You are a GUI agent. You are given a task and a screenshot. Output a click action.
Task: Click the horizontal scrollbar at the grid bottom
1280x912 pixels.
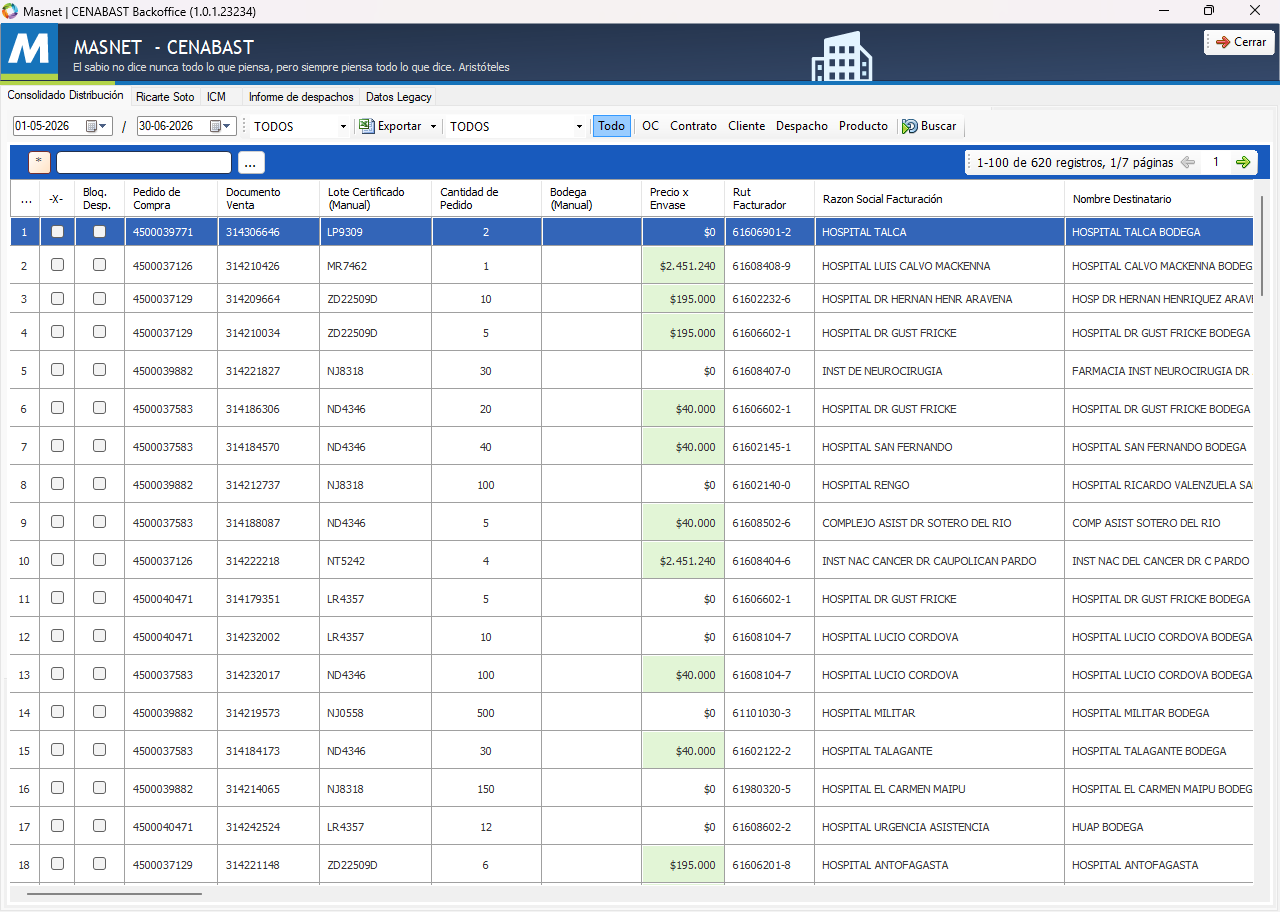[114, 893]
